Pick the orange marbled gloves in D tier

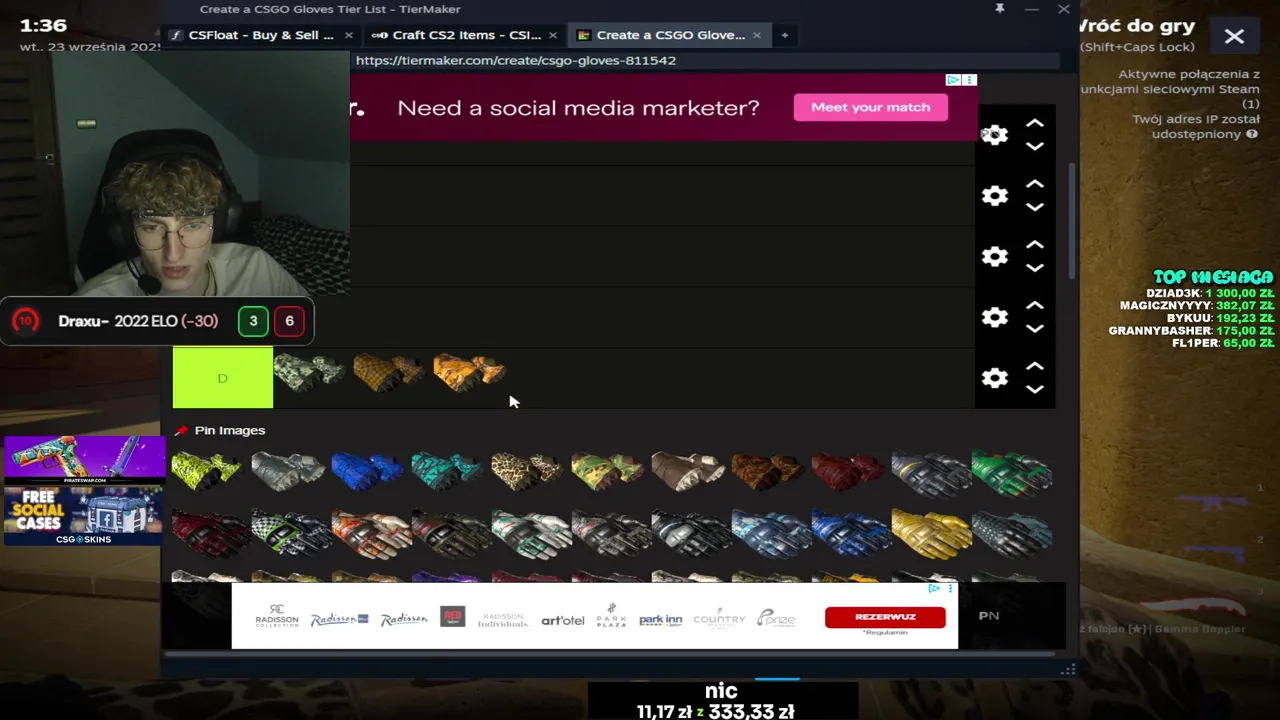[x=469, y=372]
